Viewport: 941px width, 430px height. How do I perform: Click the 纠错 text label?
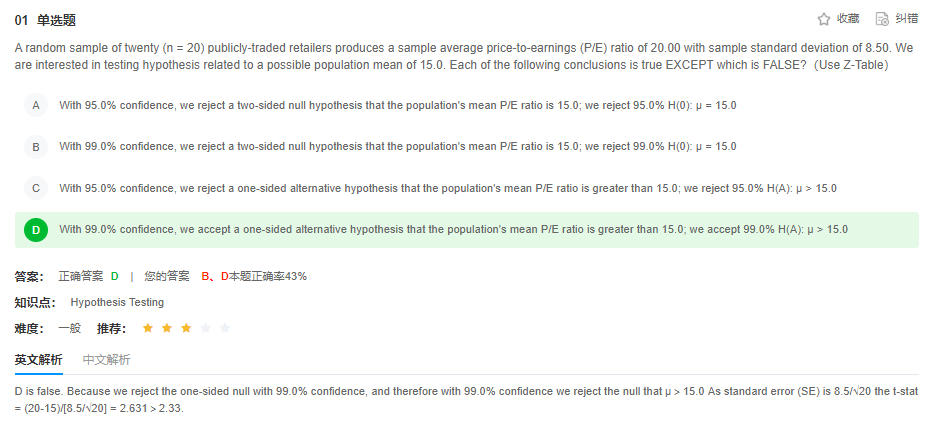point(906,19)
